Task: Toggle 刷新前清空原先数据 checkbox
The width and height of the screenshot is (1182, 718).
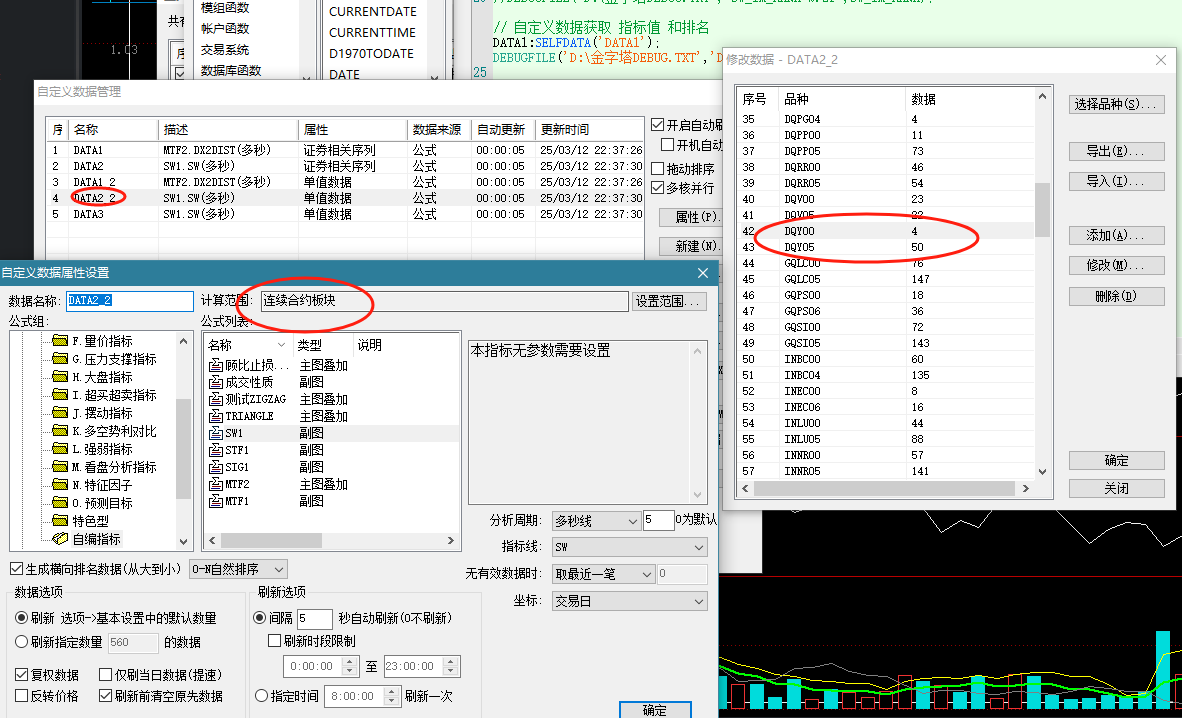Action: tap(106, 696)
